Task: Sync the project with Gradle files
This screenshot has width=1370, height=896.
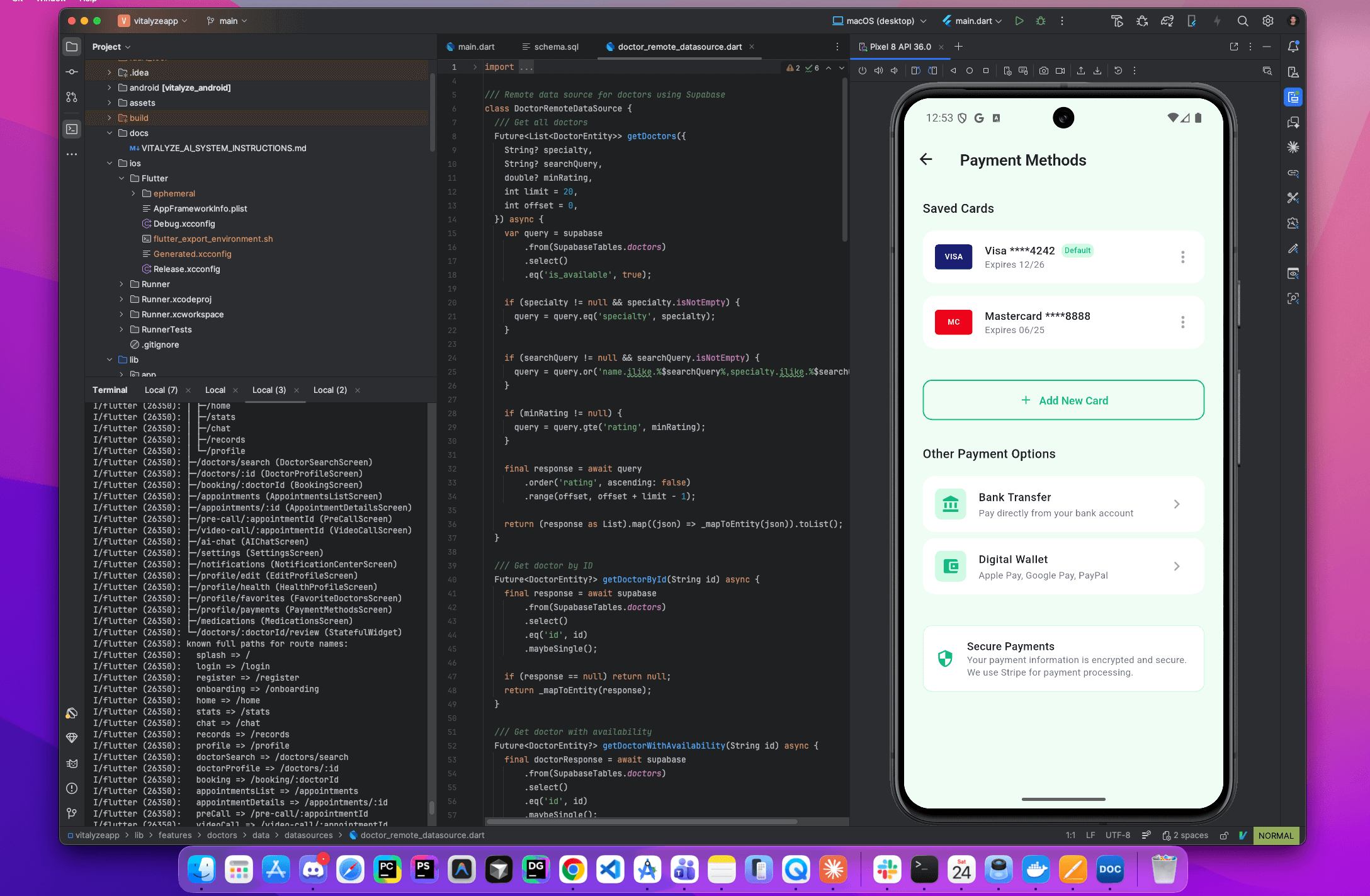Action: (x=1167, y=21)
